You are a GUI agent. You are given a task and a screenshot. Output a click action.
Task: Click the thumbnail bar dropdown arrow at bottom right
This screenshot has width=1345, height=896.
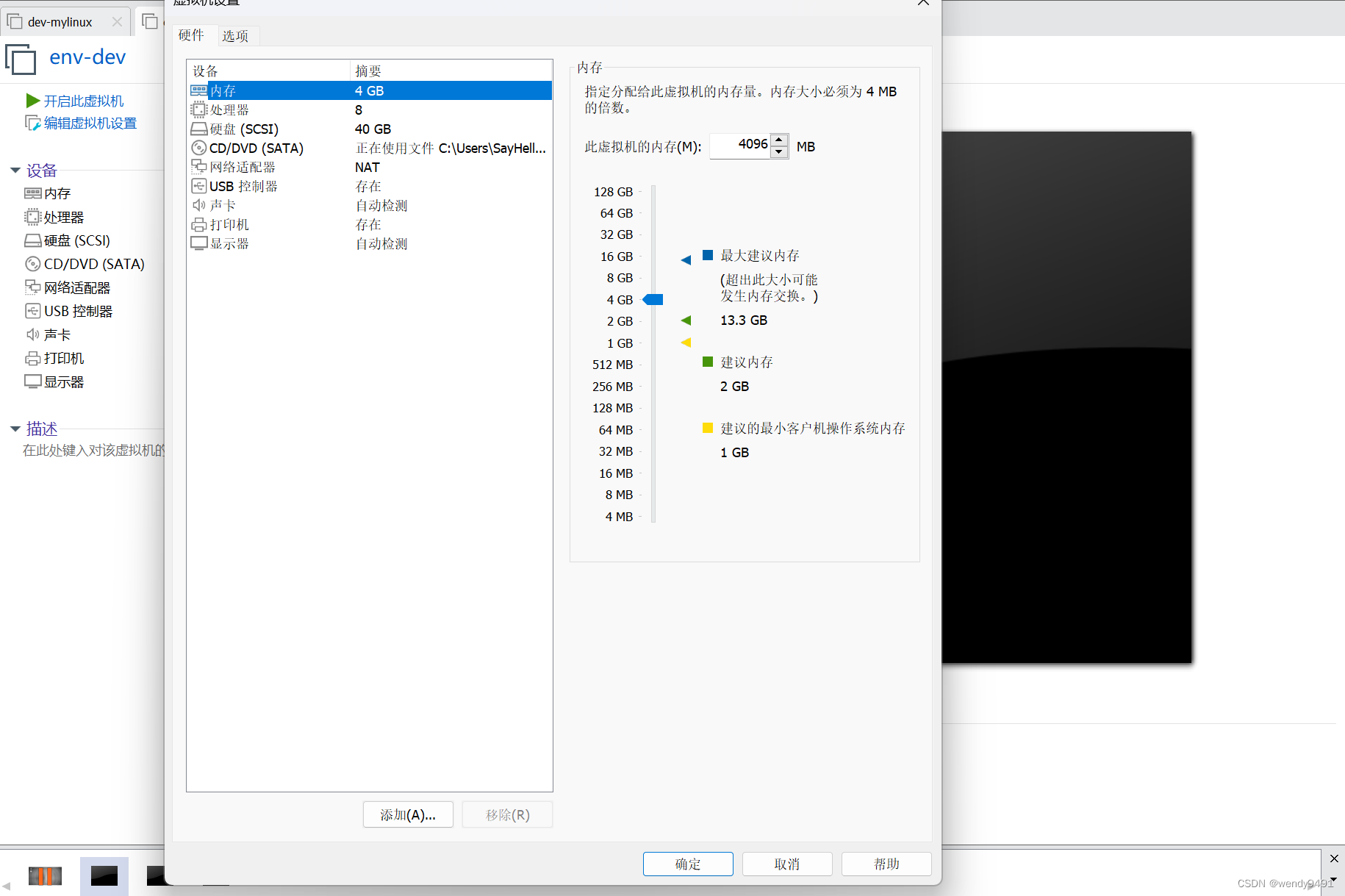pos(1333,879)
